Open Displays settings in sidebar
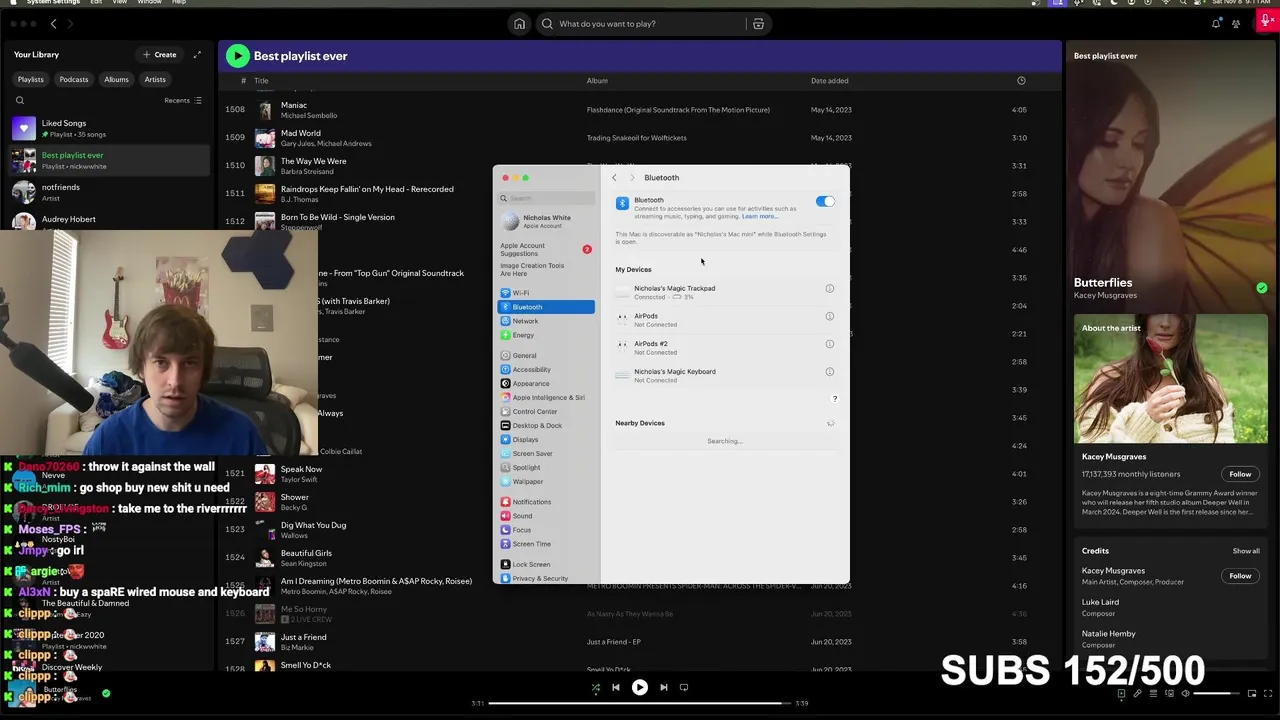 point(546,439)
